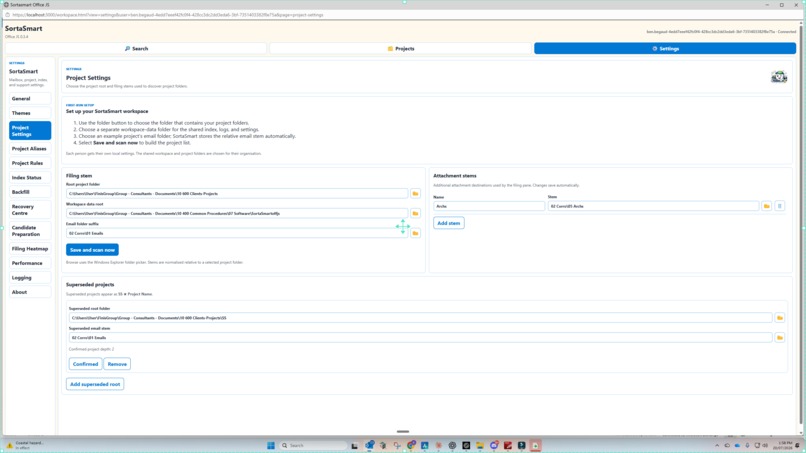
Task: Select the Settings tab
Action: [x=665, y=48]
